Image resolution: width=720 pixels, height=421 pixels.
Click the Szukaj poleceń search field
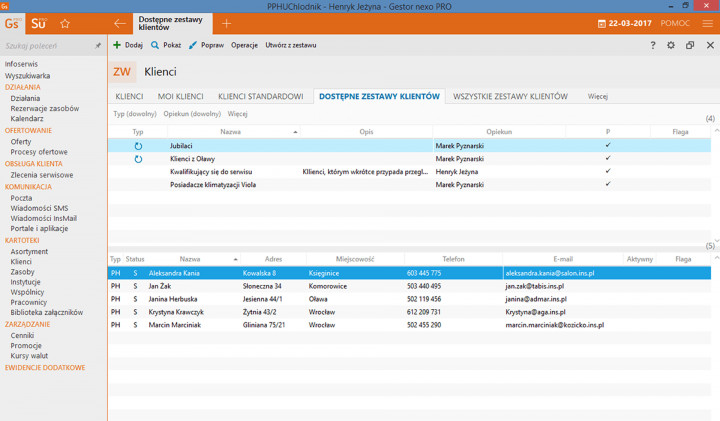pos(45,45)
